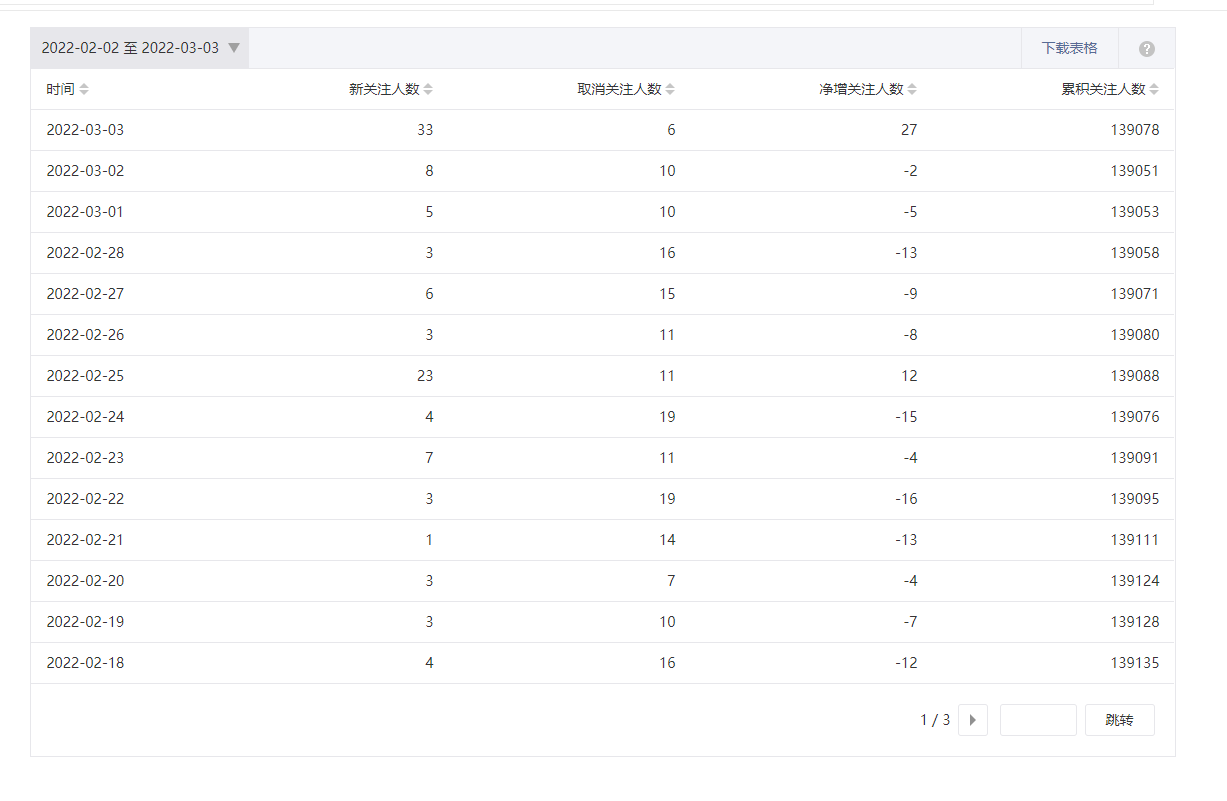1227x801 pixels.
Task: Focus the page number input field
Action: [x=1038, y=720]
